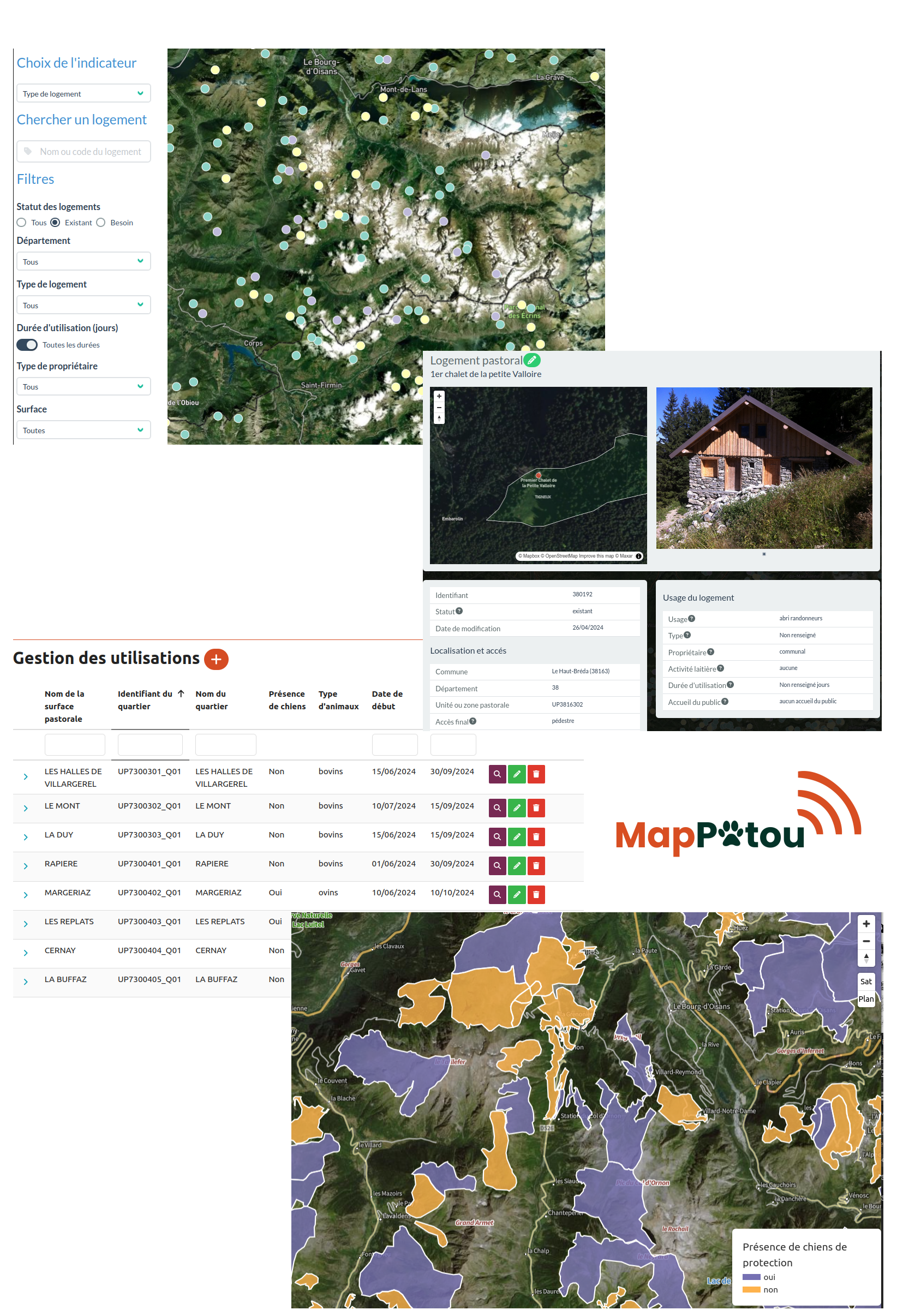Toggle the Toutes les durées switch

[27, 345]
